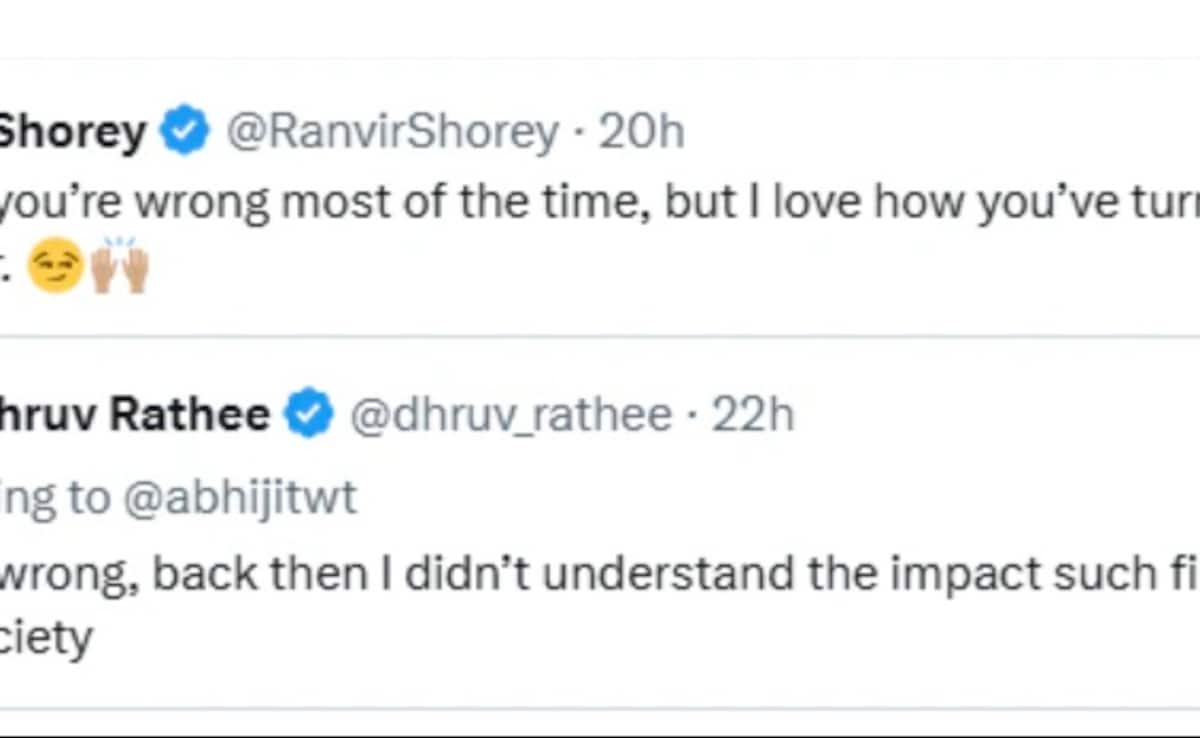1200x738 pixels.
Task: Click the verified badge beside Dhruv Rathee
Action: (x=309, y=415)
